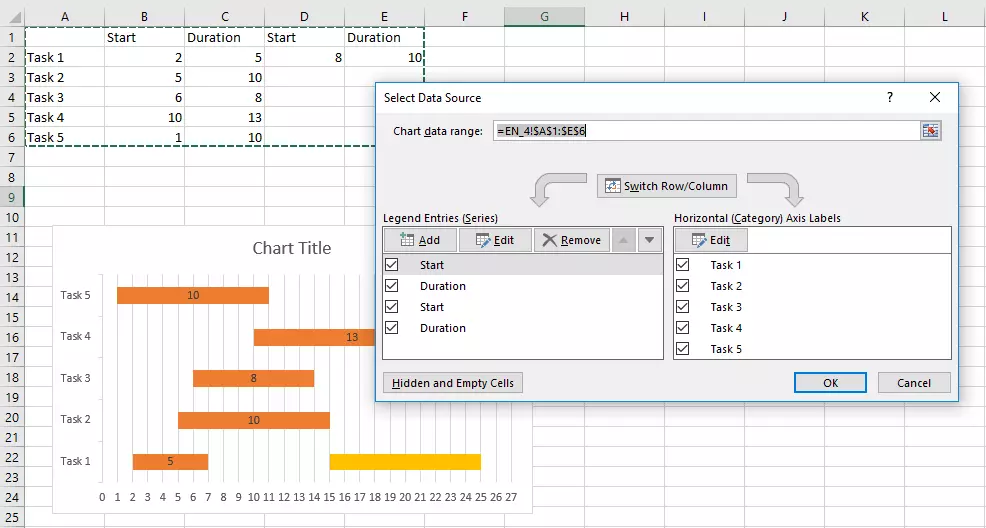The image size is (986, 528).
Task: Edit the selected legend series
Action: point(495,240)
